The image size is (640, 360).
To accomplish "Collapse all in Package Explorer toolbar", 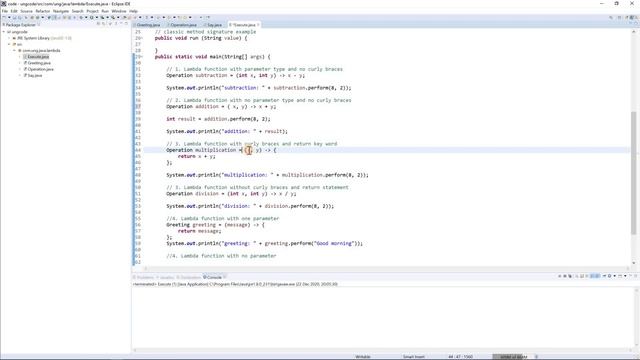I will coord(98,24).
